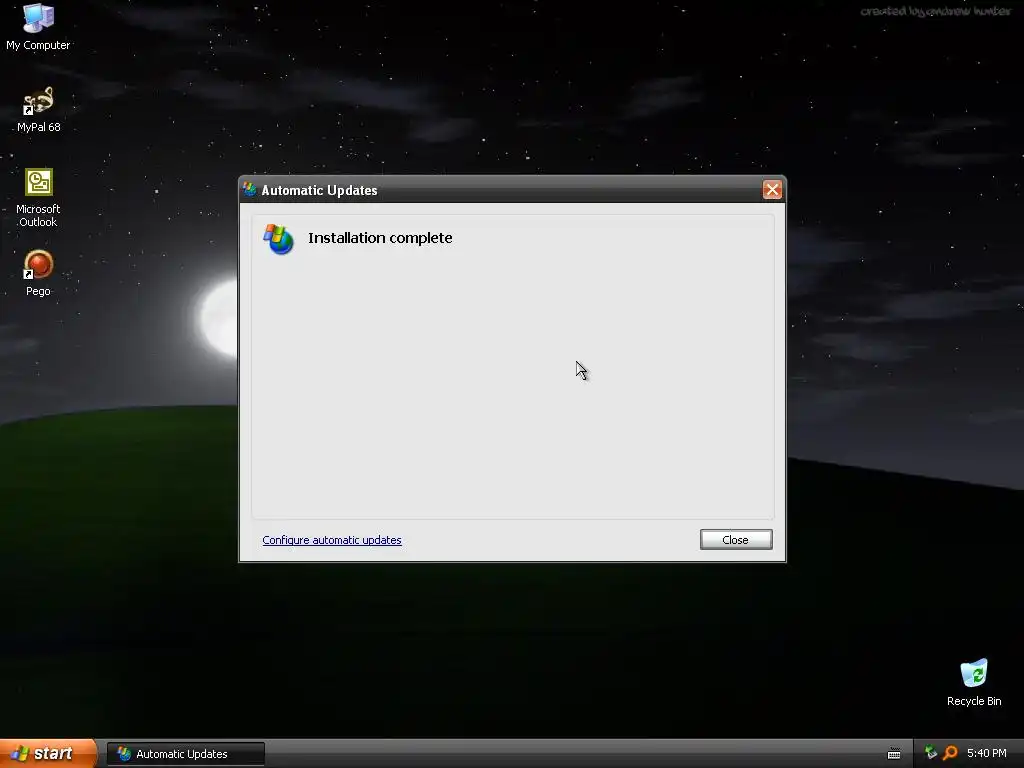Click the Automatic Updates taskbar button
Viewport: 1024px width, 768px height.
(186, 754)
